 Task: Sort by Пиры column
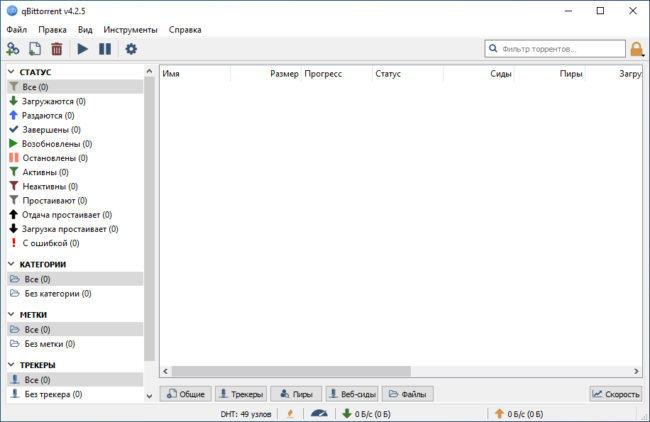tap(550, 74)
